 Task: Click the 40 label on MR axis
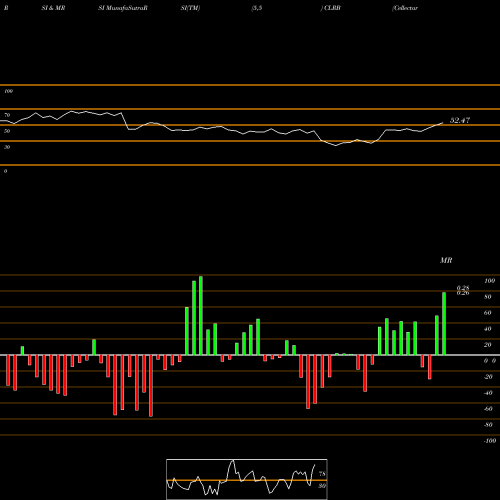pyautogui.click(x=488, y=329)
